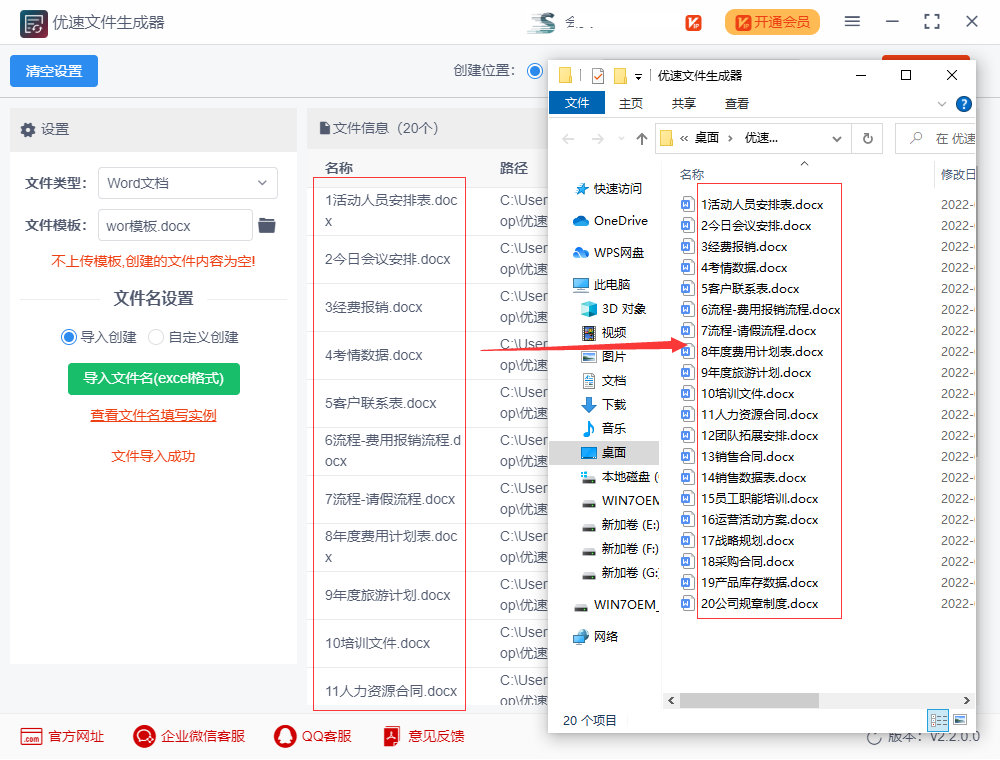The image size is (1000, 760).
Task: Select 此电脑 in Explorer sidebar
Action: point(601,284)
